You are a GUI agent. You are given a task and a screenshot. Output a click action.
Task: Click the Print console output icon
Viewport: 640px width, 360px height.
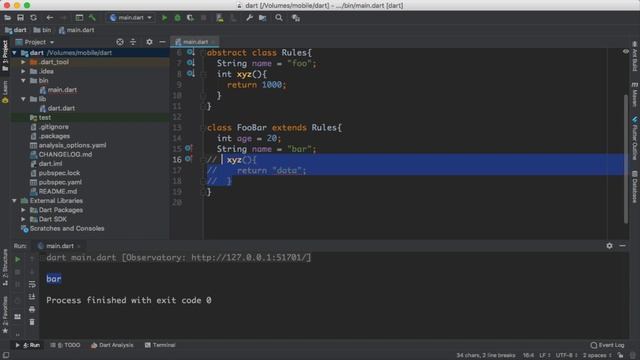pos(32,309)
